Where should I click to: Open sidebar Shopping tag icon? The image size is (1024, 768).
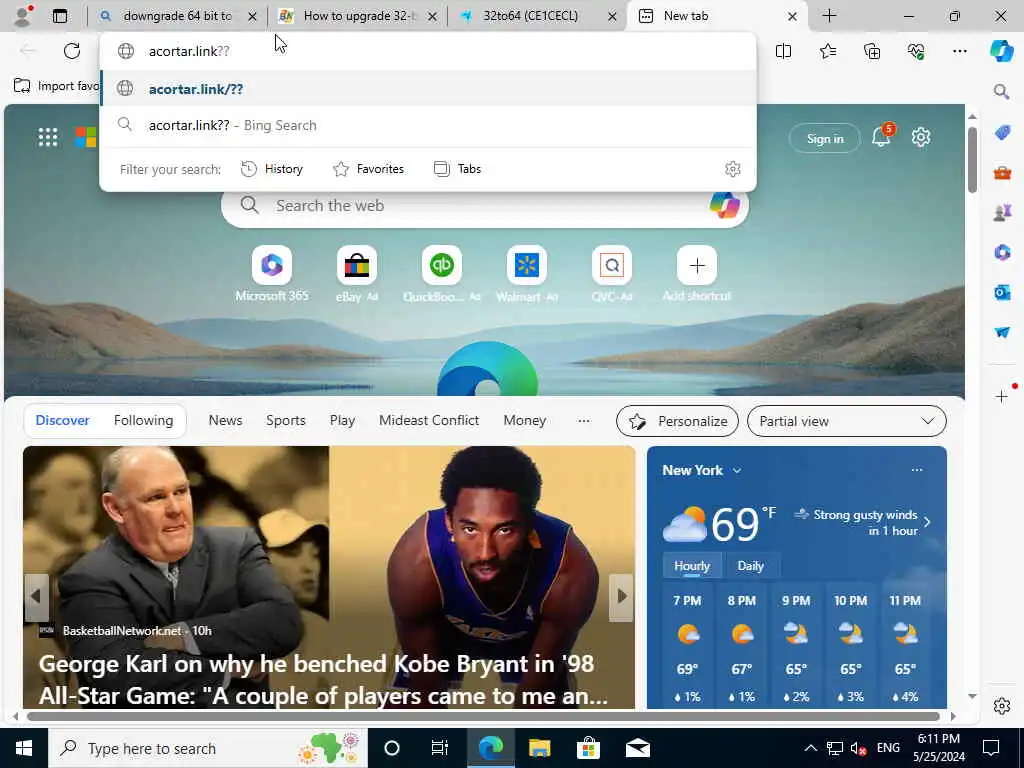tap(1002, 133)
